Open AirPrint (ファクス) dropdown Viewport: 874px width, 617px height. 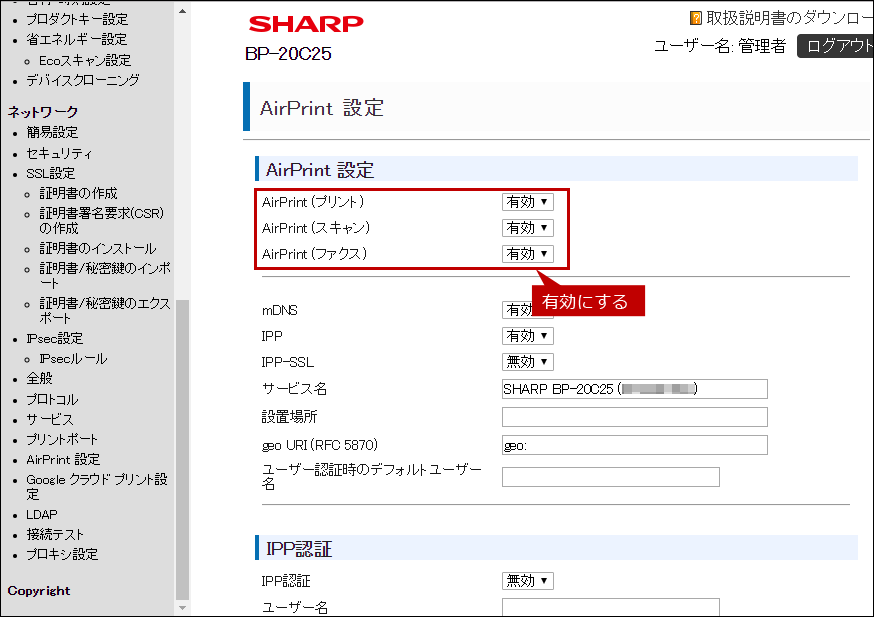(527, 254)
